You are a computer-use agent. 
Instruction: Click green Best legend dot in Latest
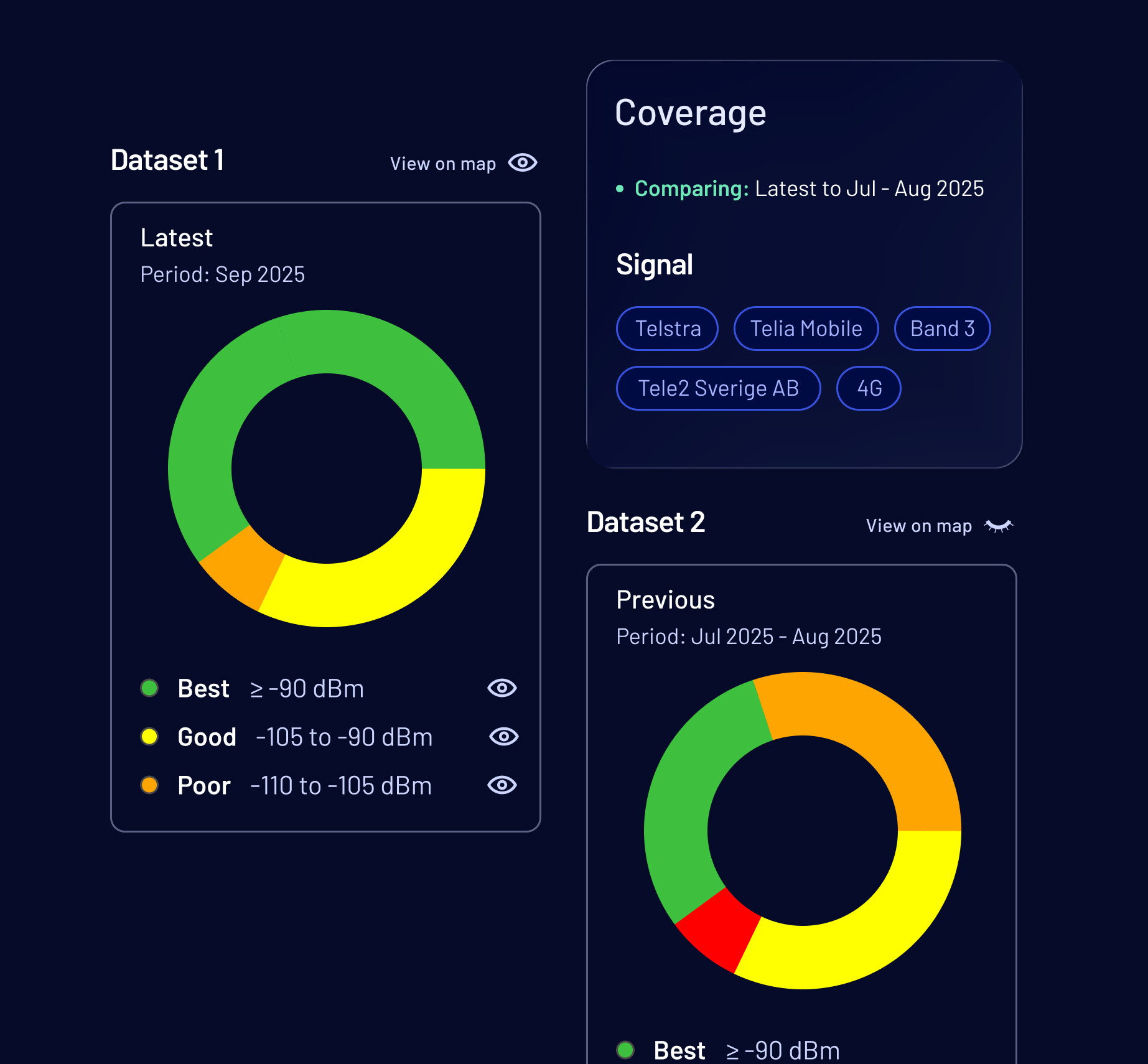[149, 688]
